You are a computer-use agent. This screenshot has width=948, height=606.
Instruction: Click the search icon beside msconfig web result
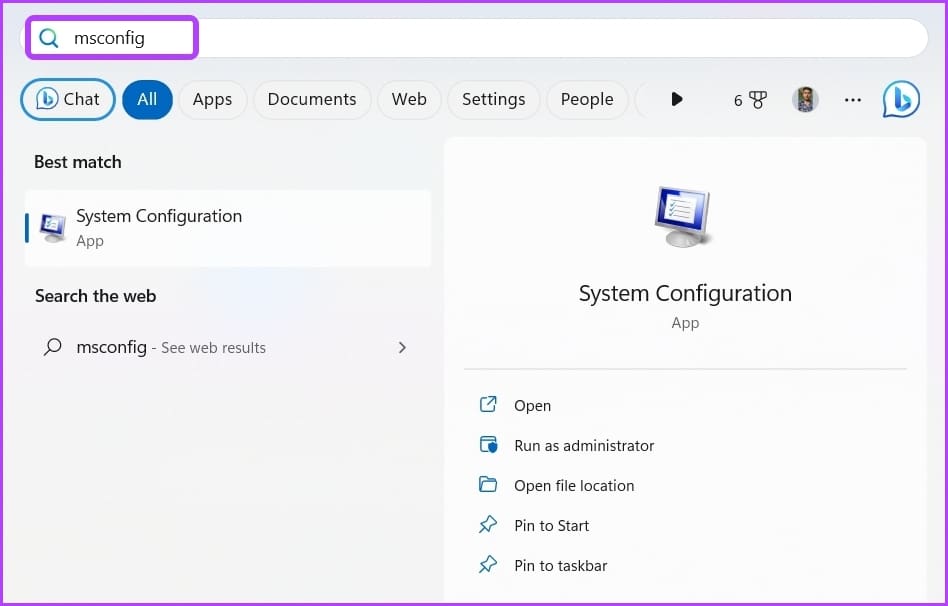53,347
